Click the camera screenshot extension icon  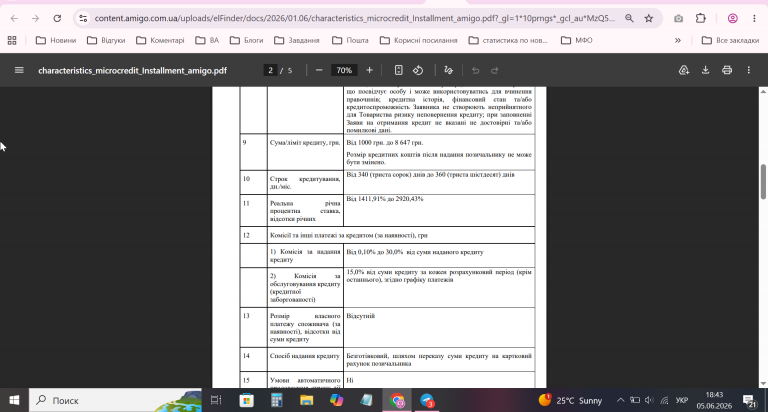678,19
